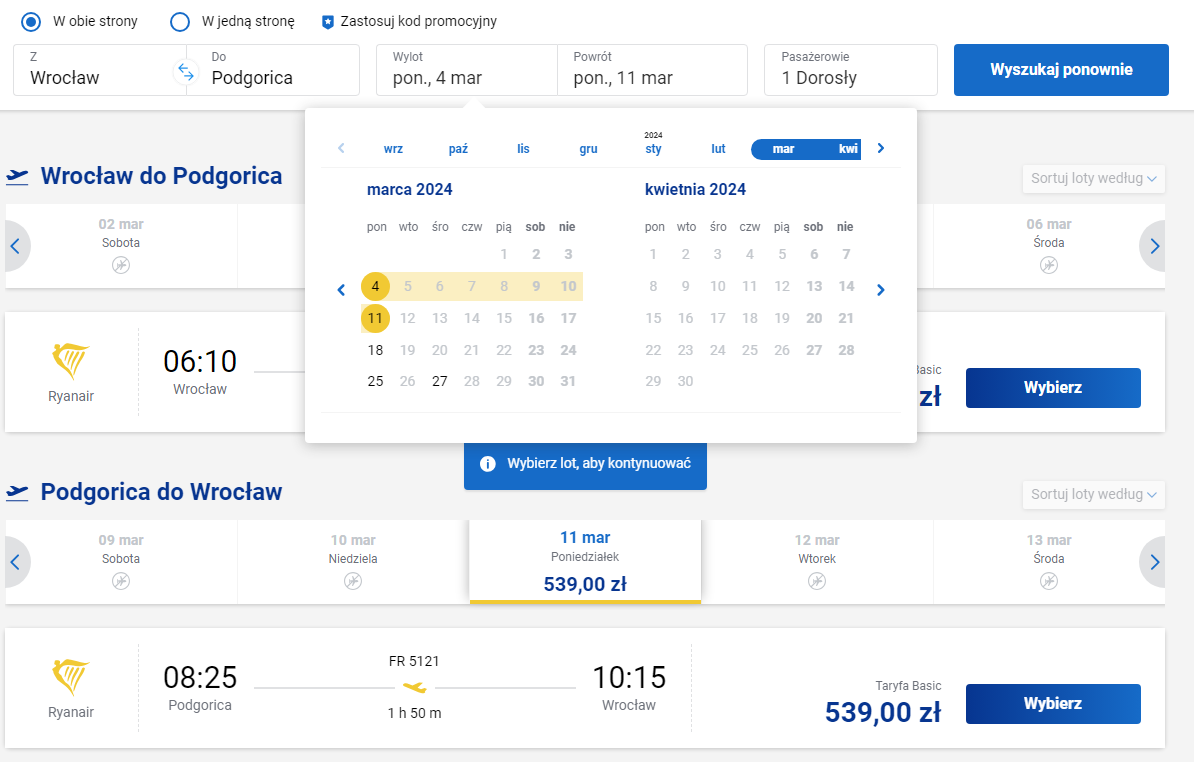Click plane icon beside Wrocław do Podgorica heading
Screen dimensions: 1194x762
(18, 177)
